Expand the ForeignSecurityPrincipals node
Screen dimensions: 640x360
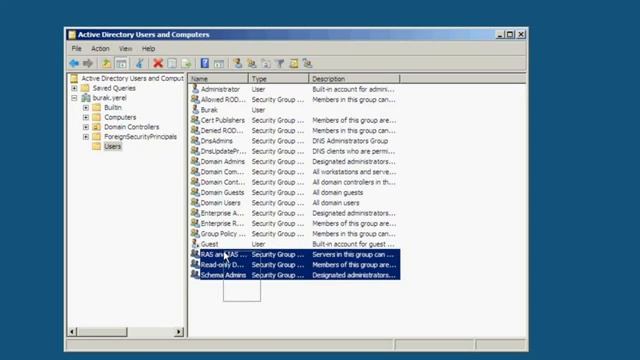point(86,137)
